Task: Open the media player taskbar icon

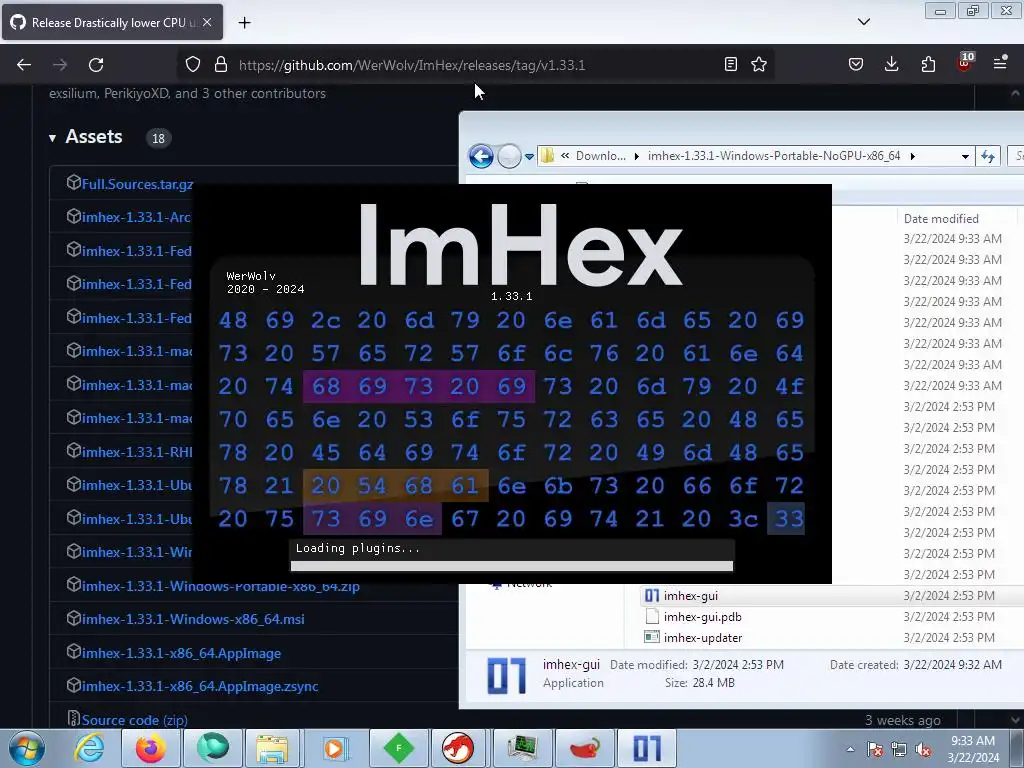Action: tap(334, 748)
